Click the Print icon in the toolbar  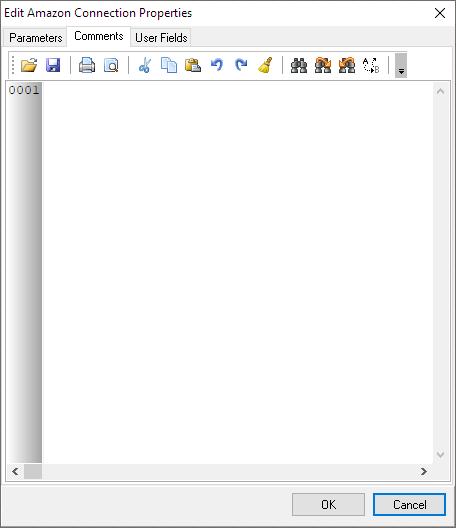[x=87, y=65]
